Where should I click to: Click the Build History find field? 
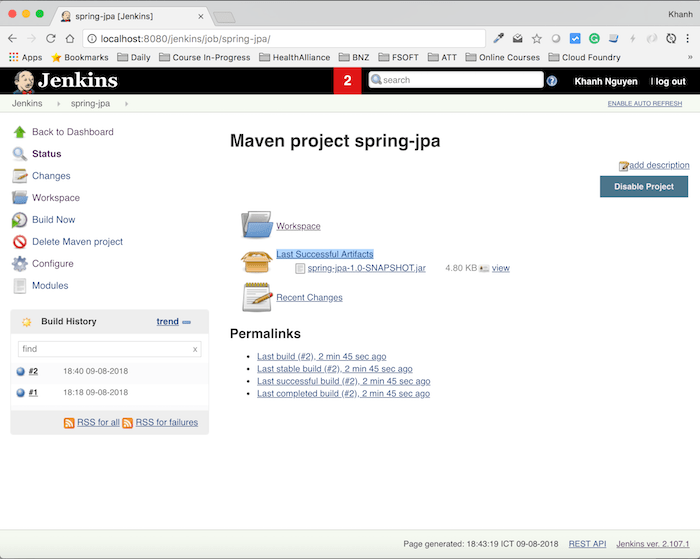109,349
